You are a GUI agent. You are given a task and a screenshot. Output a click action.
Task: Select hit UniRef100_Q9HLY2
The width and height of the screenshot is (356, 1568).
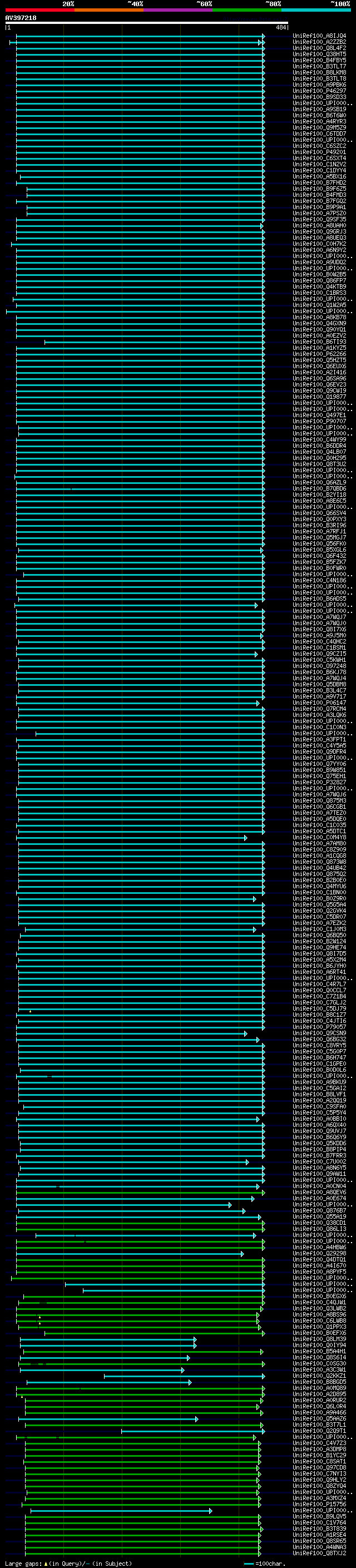coord(319,1480)
